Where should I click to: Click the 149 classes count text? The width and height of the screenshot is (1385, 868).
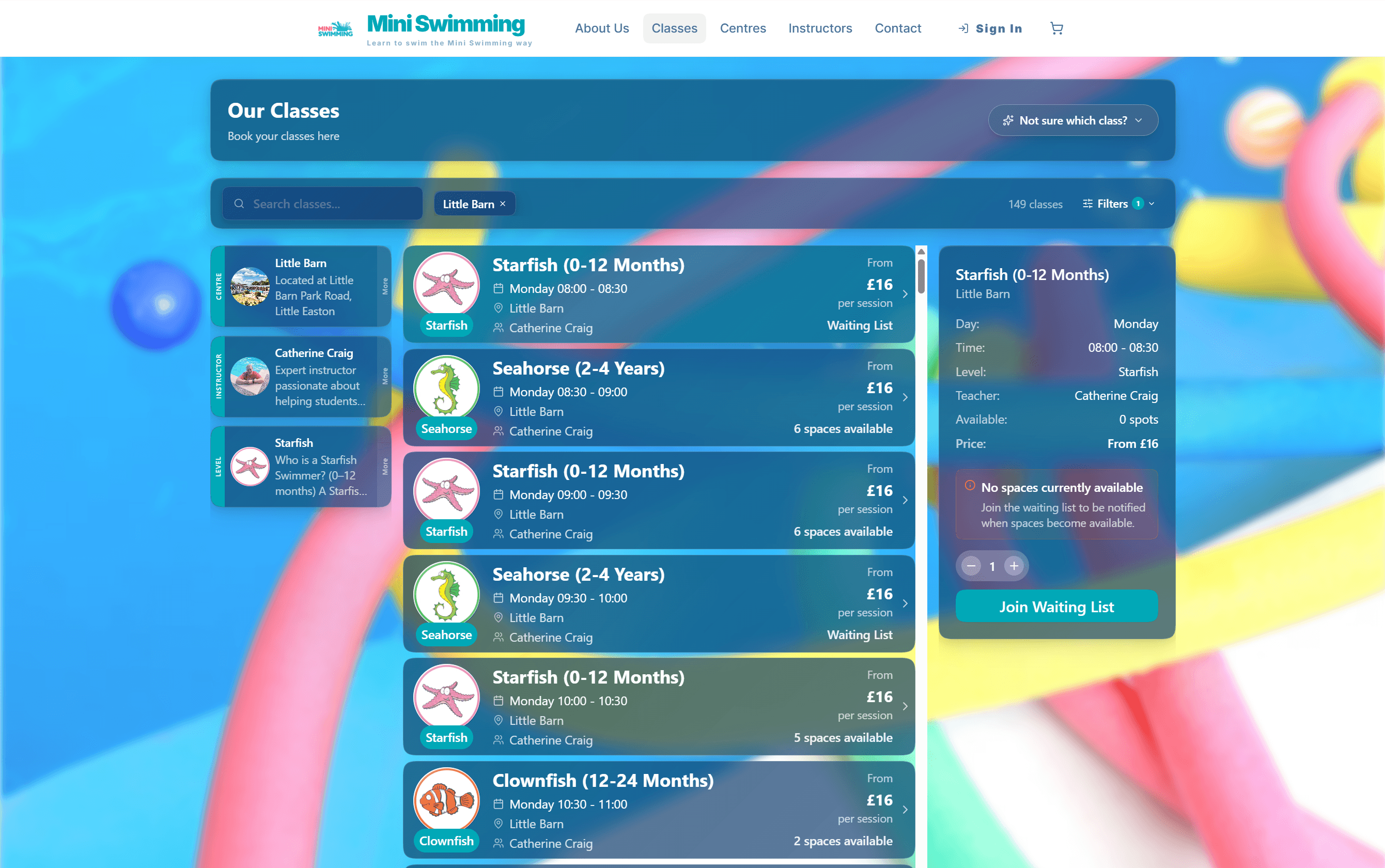coord(1035,205)
